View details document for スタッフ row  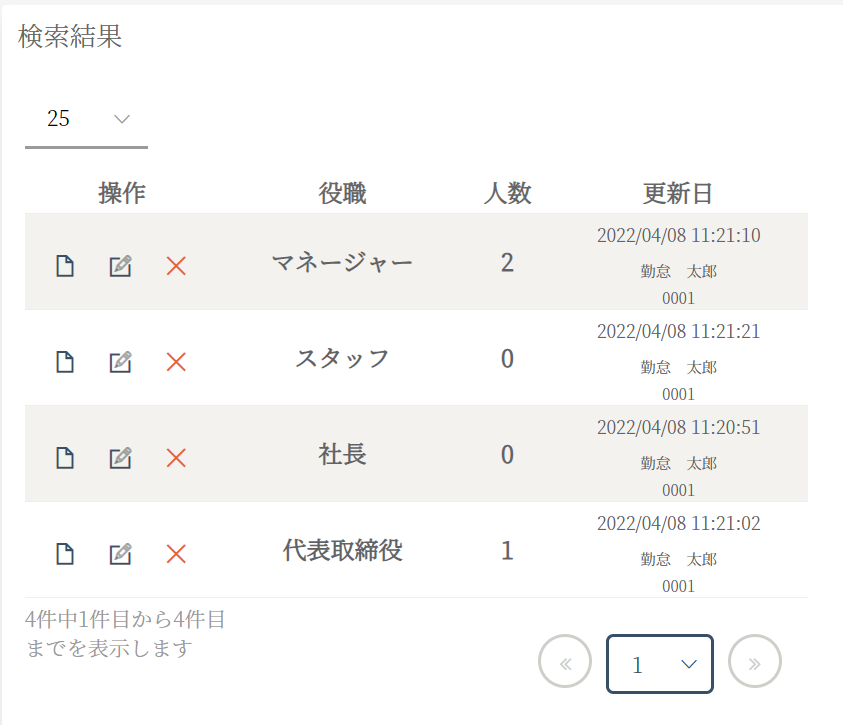point(65,362)
